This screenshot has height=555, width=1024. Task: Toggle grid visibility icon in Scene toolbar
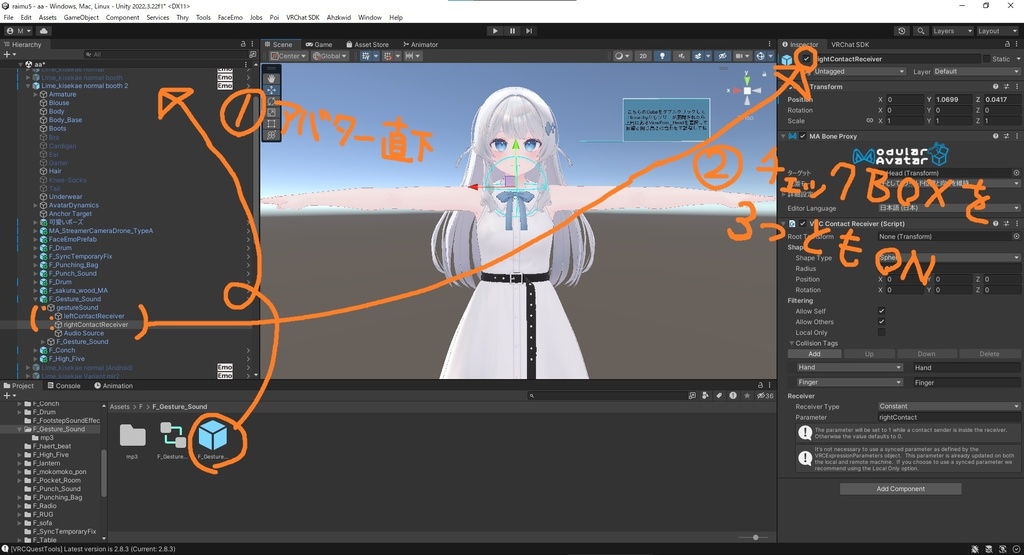[x=367, y=56]
